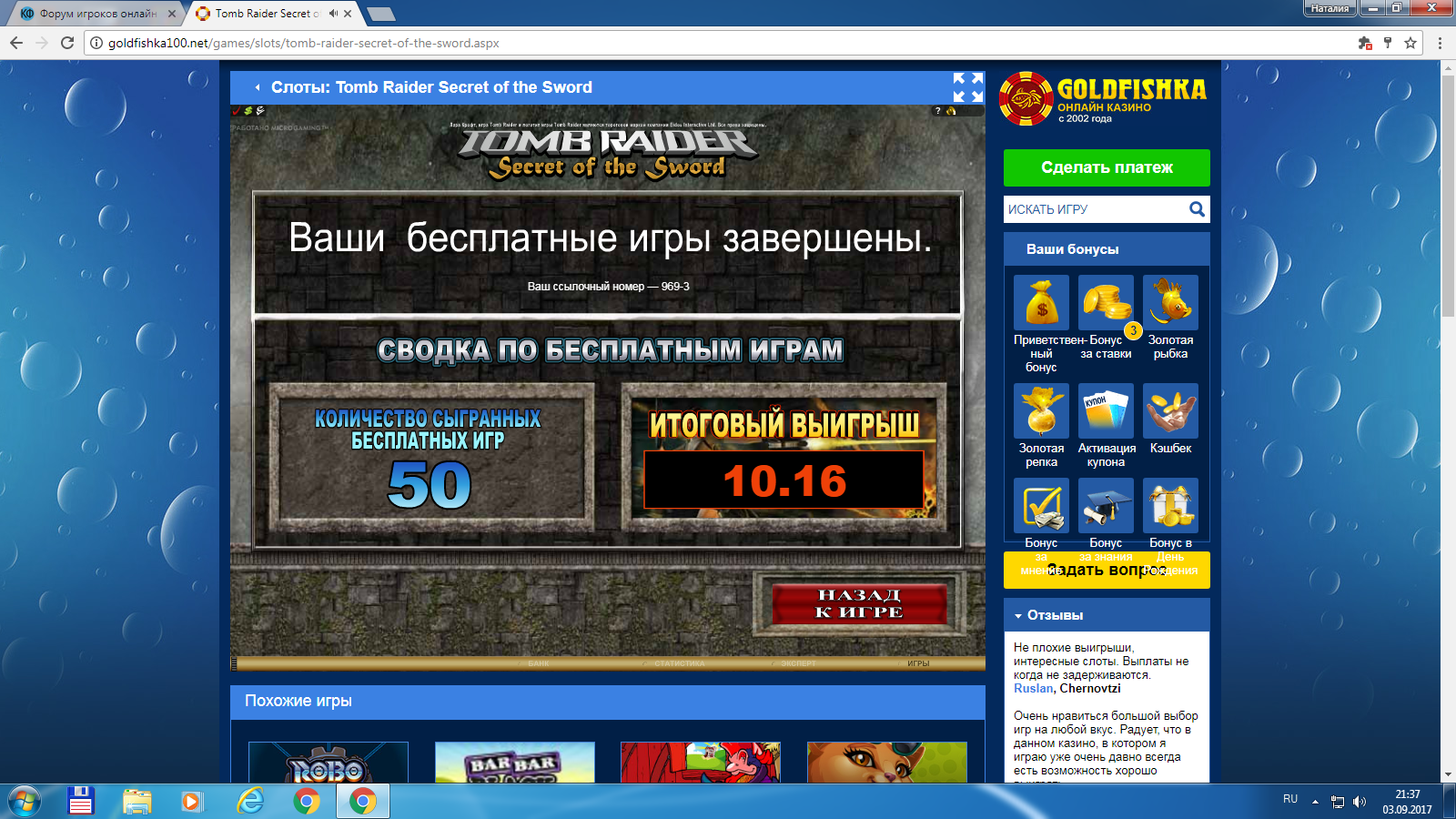Click the network icon in system tray
This screenshot has height=819, width=1456.
coord(1338,802)
